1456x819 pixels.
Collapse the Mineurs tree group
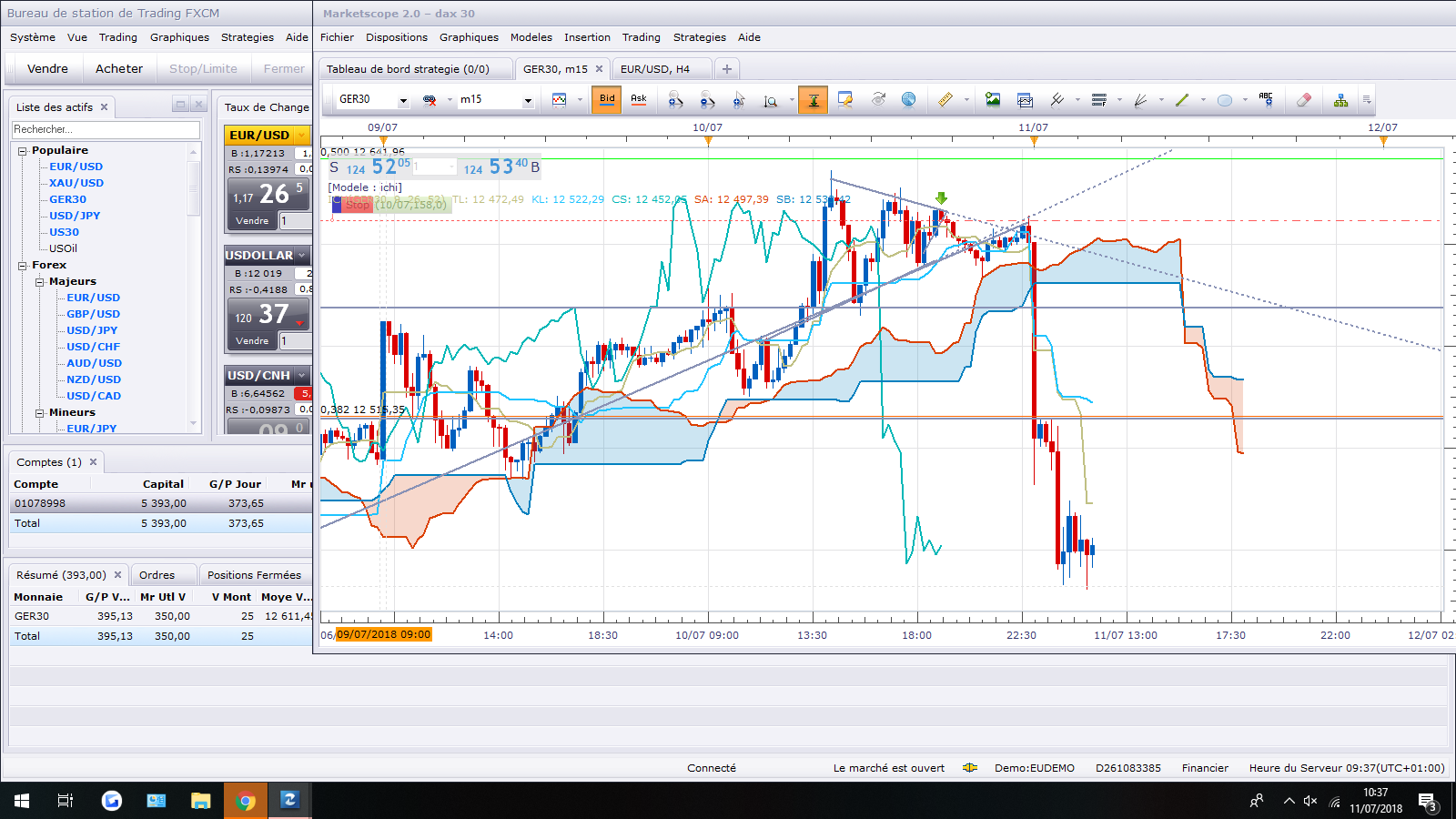click(x=40, y=413)
